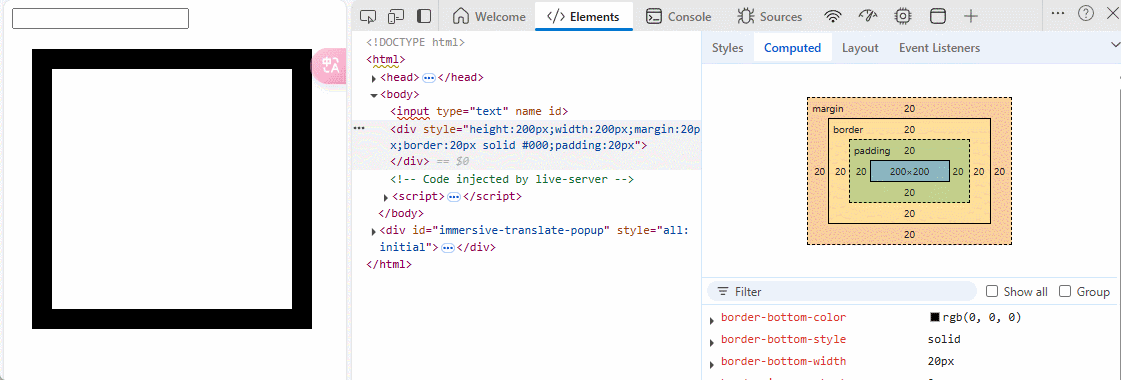Select the Computed pane tab
The height and width of the screenshot is (380, 1121).
(792, 48)
